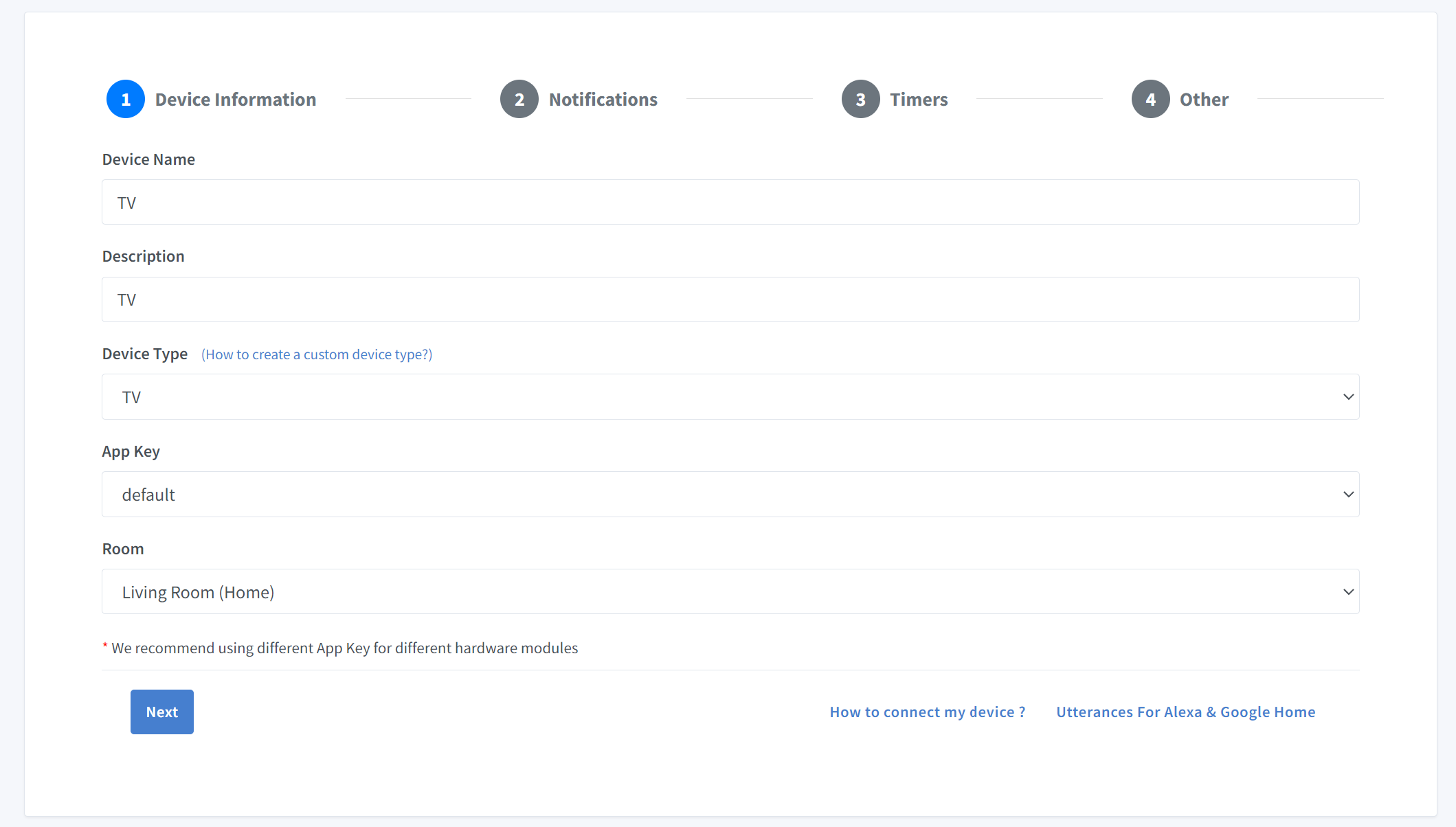Jump to the Other step label
The height and width of the screenshot is (827, 1456).
point(1204,100)
